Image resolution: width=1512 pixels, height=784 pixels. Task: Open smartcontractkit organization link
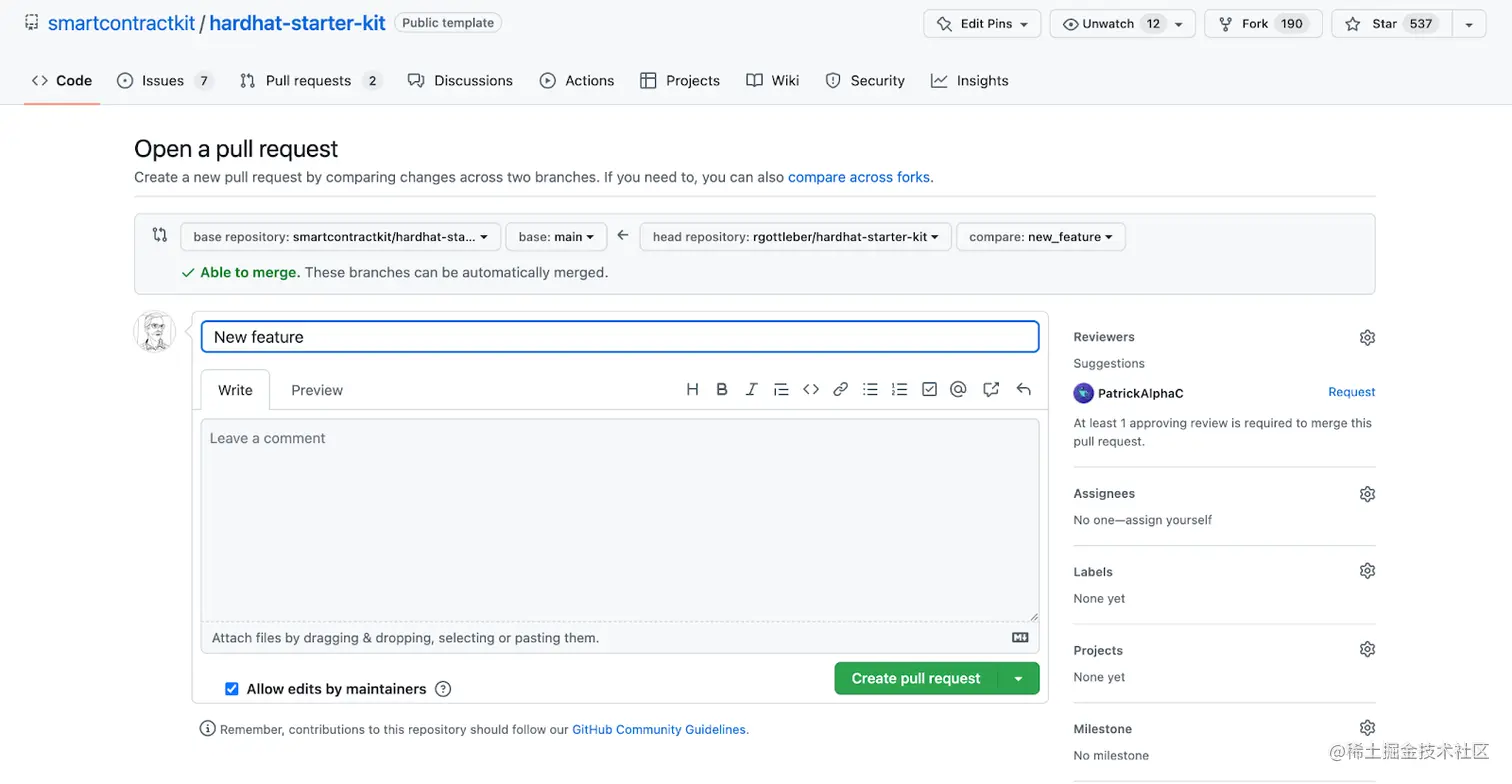pos(122,23)
